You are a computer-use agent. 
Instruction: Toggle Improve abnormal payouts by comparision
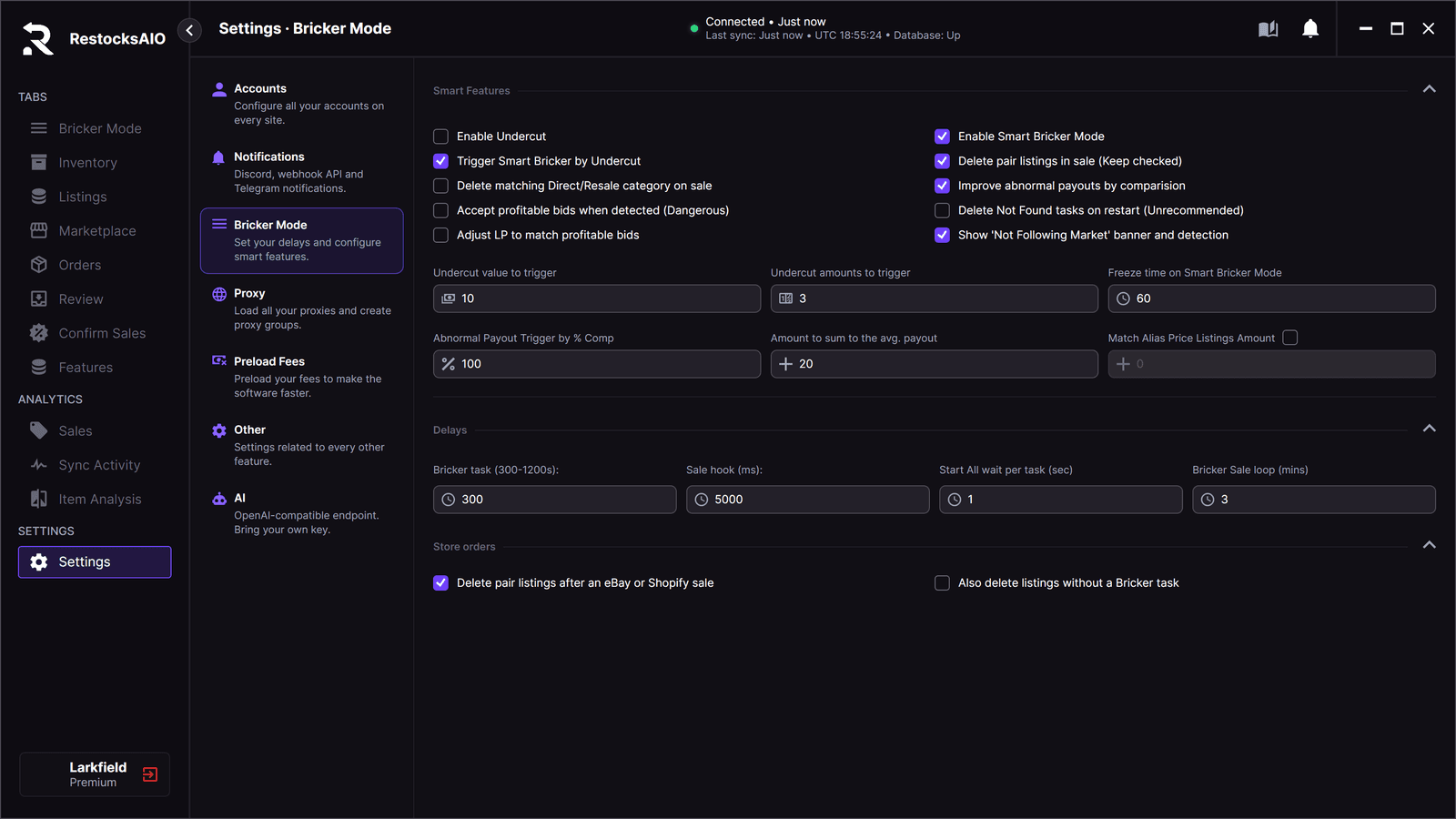click(x=943, y=186)
